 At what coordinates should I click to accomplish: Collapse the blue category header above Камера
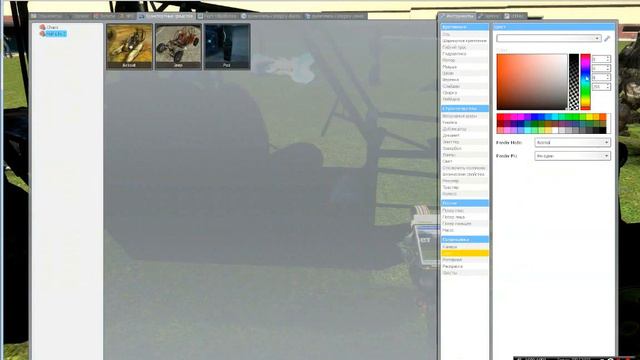click(x=464, y=240)
